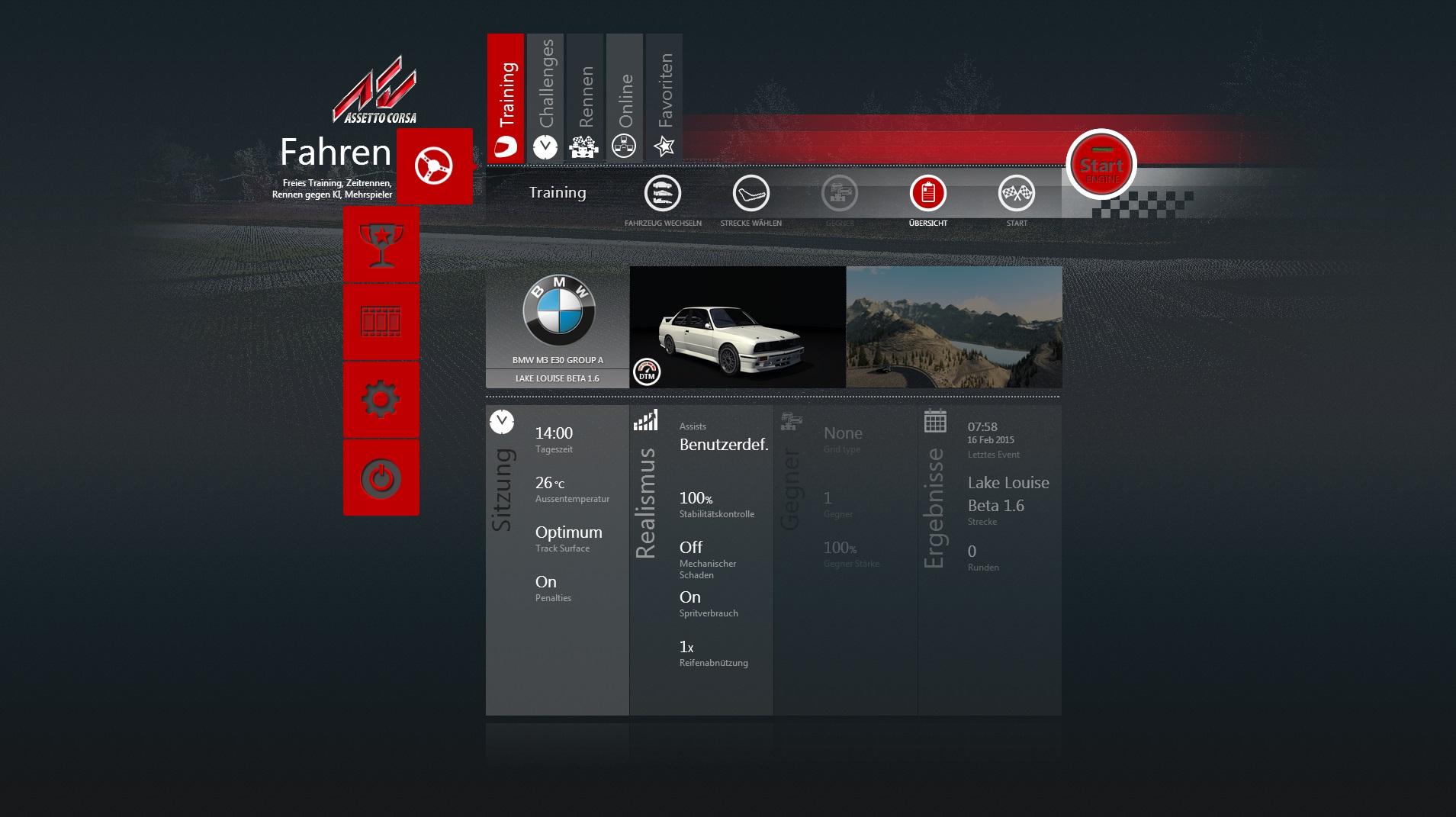Open the gear options tile

381,400
